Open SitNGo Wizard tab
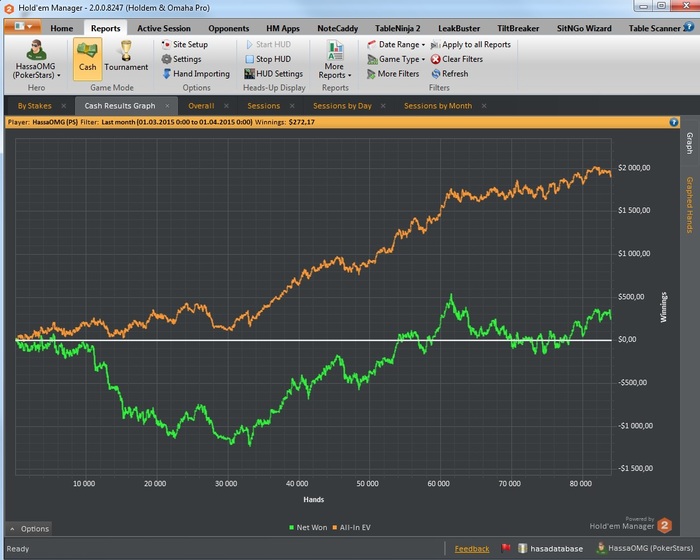The width and height of the screenshot is (700, 560). [x=584, y=28]
